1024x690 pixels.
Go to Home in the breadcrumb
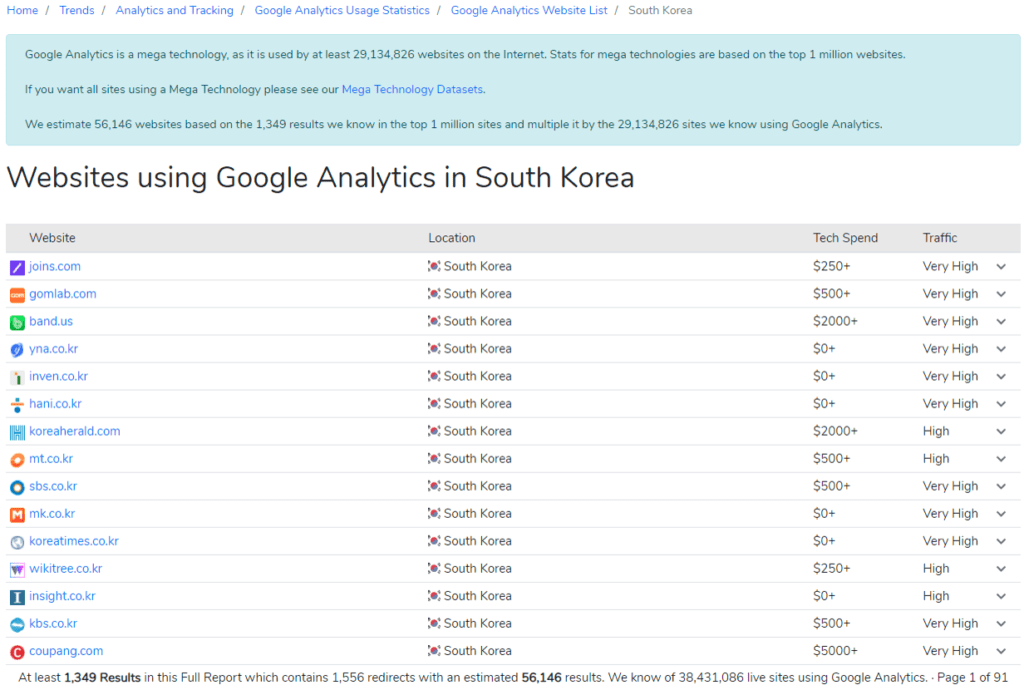pyautogui.click(x=22, y=10)
